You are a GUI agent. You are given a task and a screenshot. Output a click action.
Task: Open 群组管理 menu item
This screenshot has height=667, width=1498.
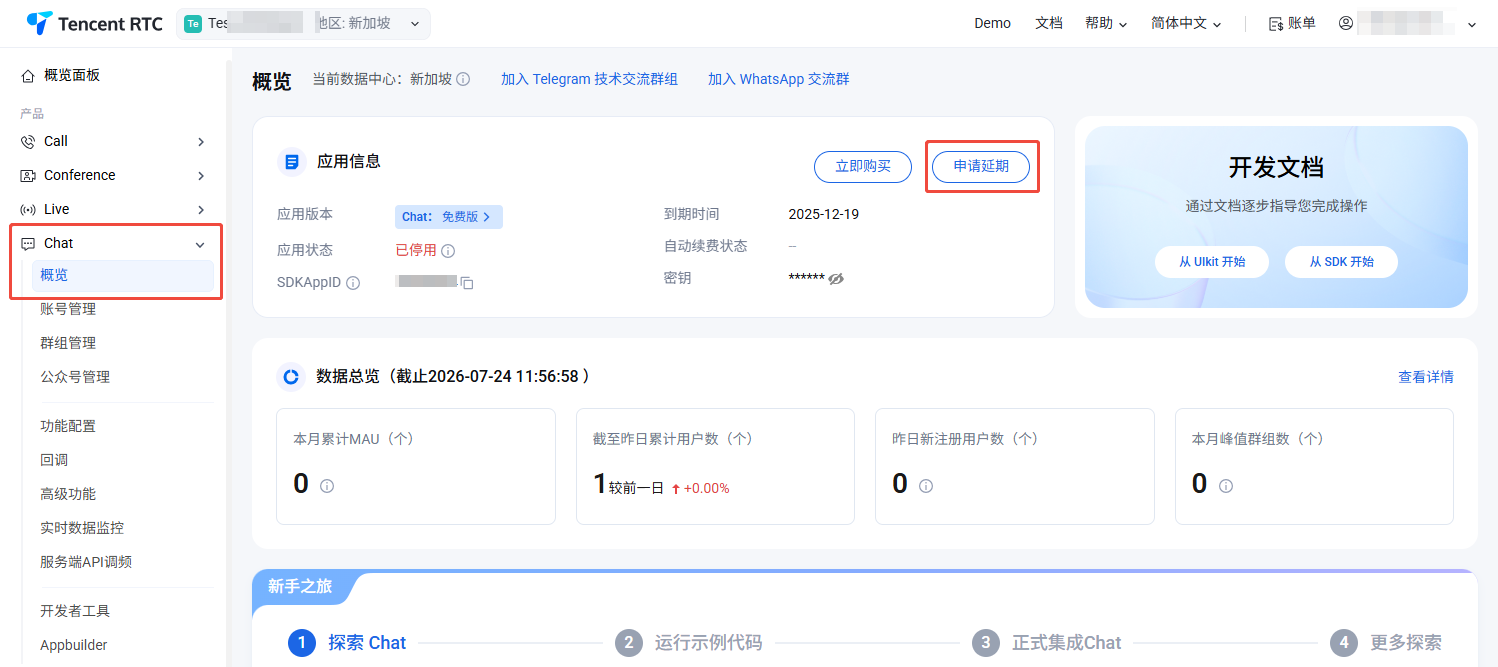(x=68, y=344)
